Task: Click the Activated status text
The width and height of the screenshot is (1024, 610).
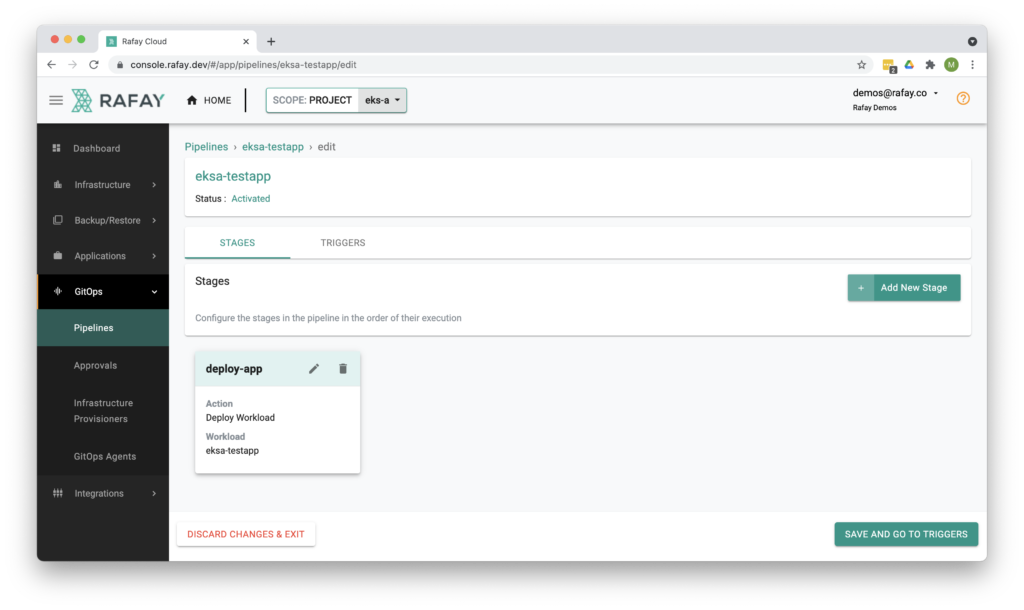Action: pyautogui.click(x=251, y=199)
